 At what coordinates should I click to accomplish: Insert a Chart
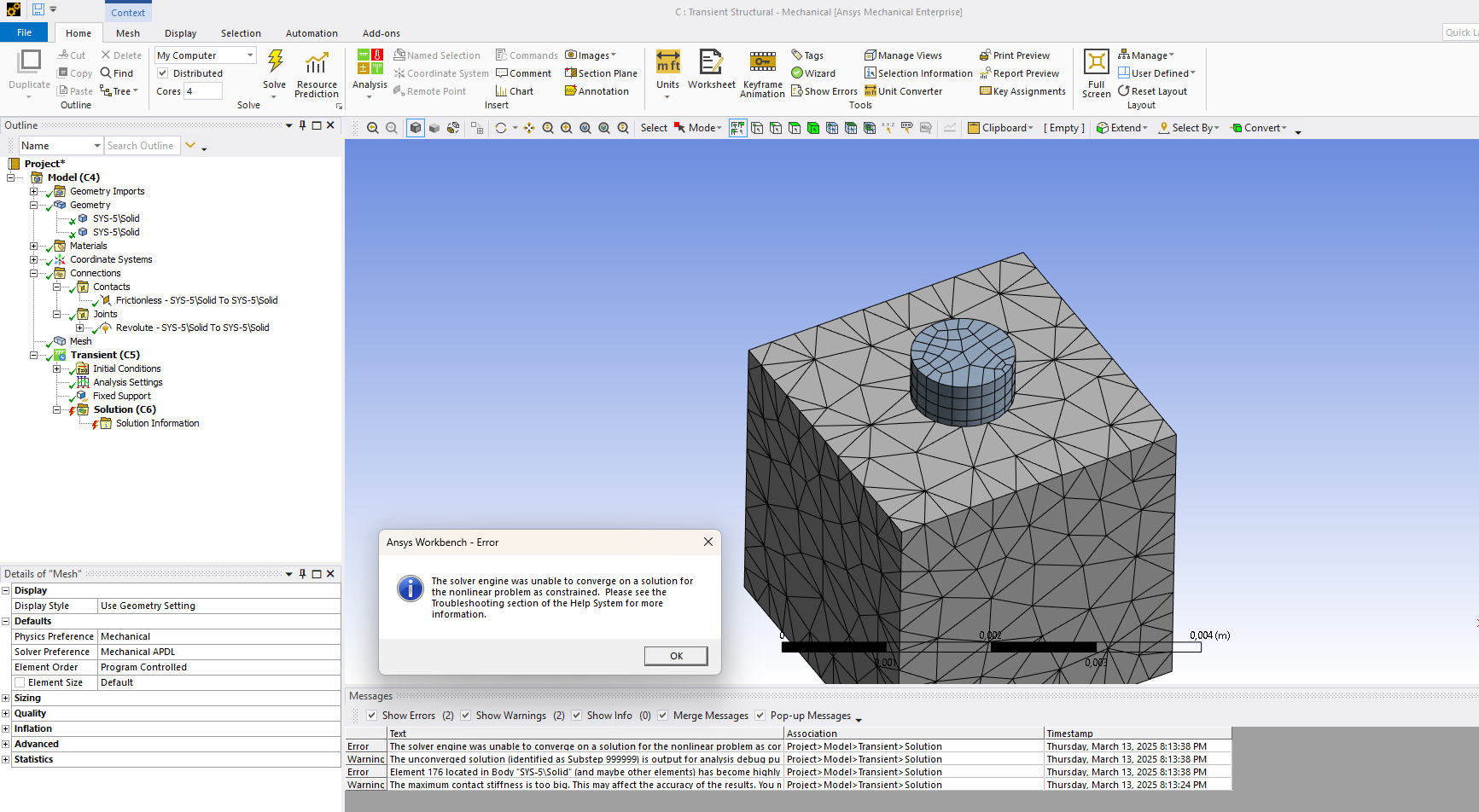click(515, 91)
